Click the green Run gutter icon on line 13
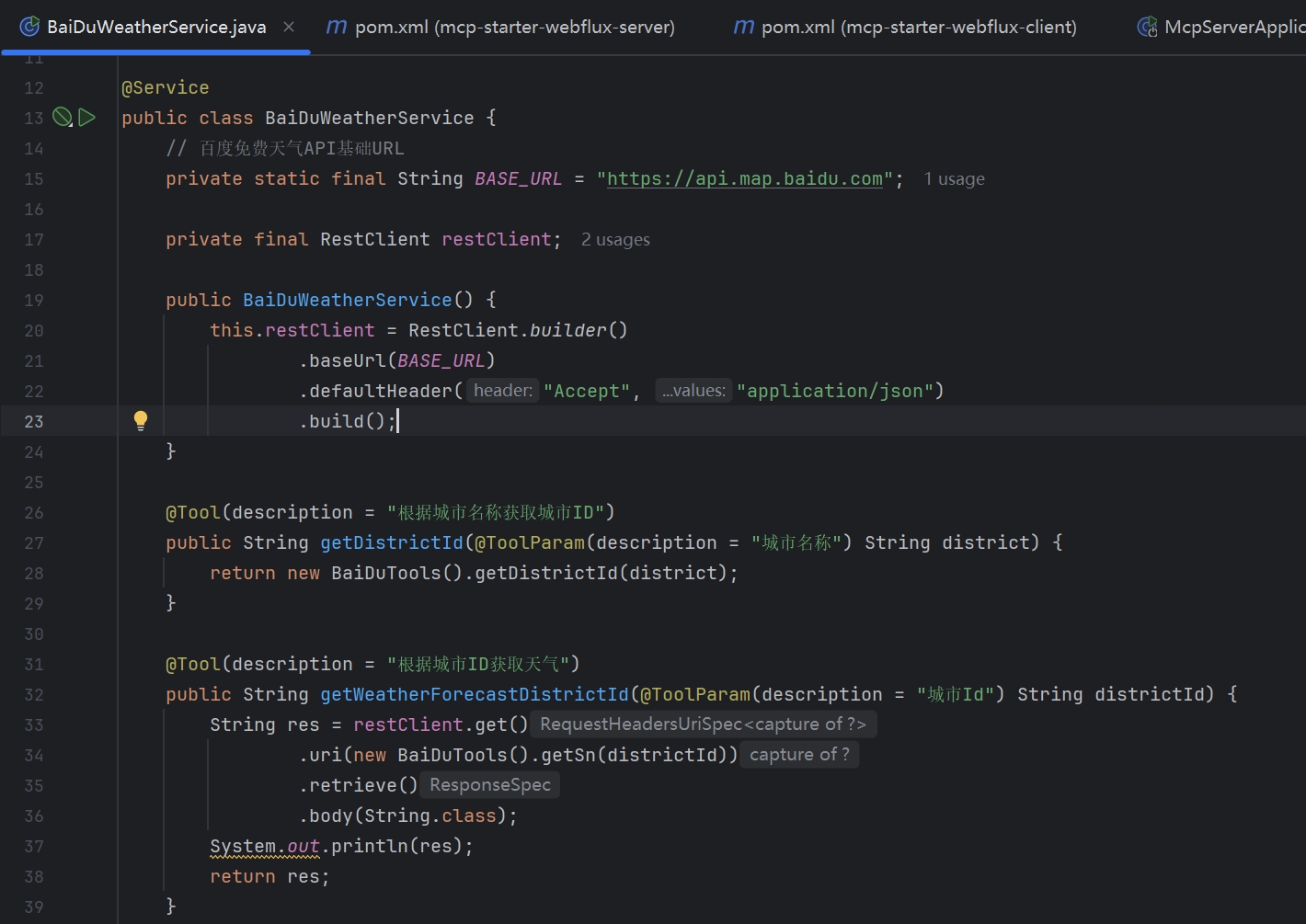This screenshot has height=924, width=1306. tap(87, 117)
